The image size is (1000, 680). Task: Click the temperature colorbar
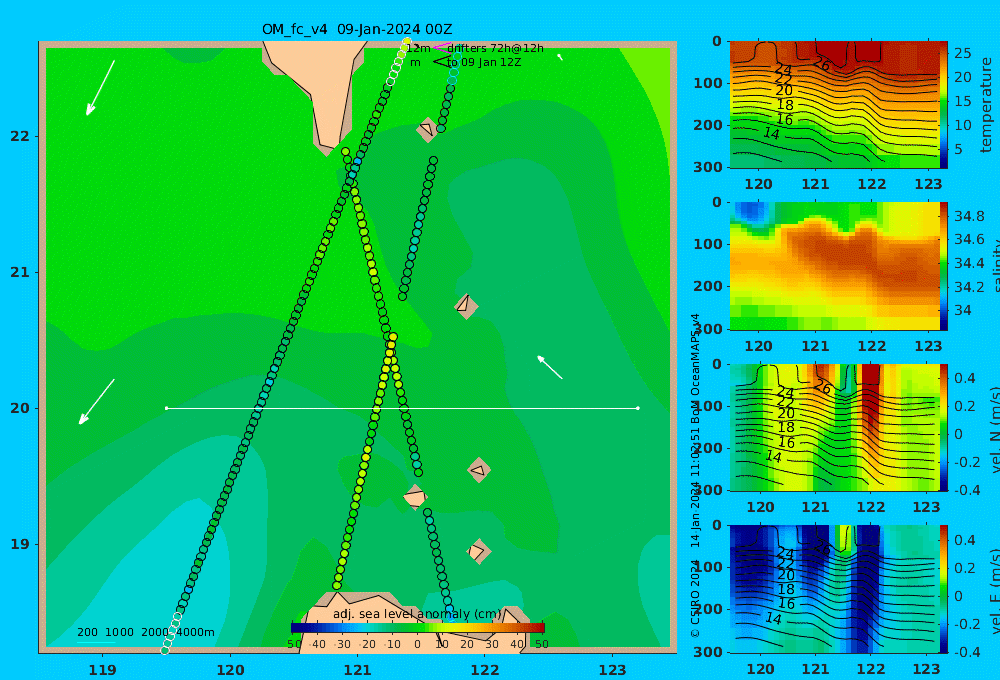pyautogui.click(x=944, y=105)
